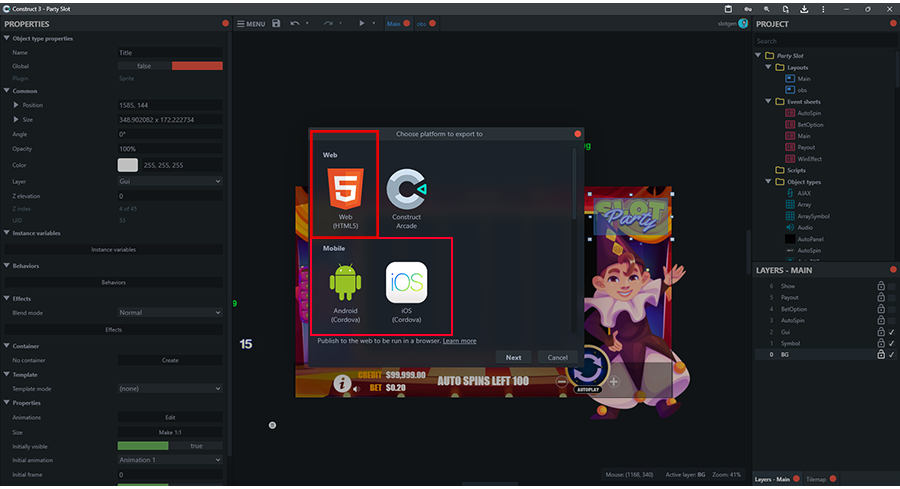Screen dimensions: 900x489
Task: Click the Behaviors button
Action: 114,282
